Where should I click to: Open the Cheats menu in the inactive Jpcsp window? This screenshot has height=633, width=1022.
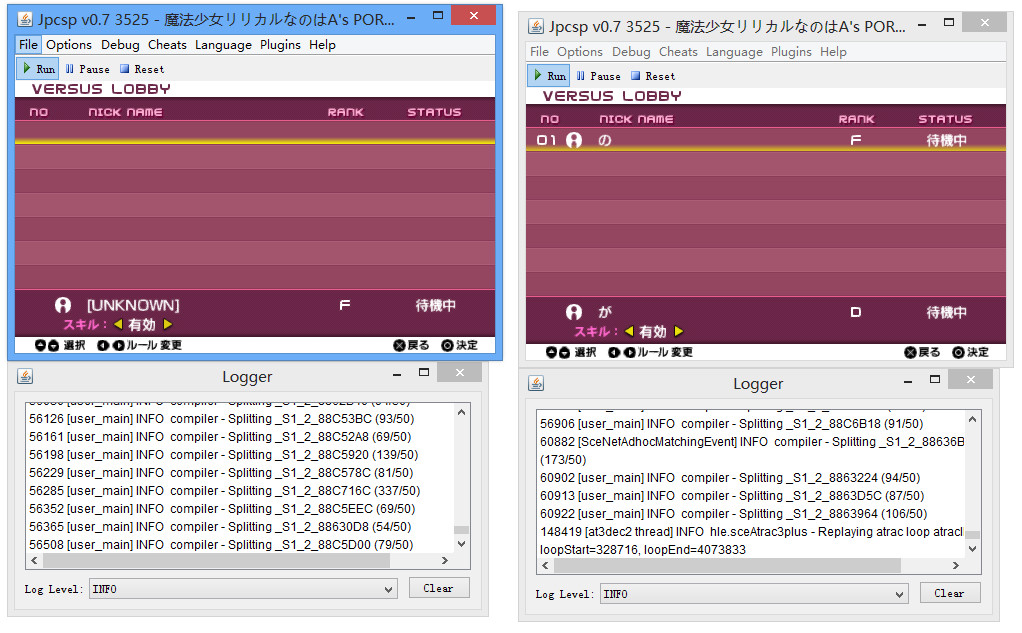click(x=678, y=52)
